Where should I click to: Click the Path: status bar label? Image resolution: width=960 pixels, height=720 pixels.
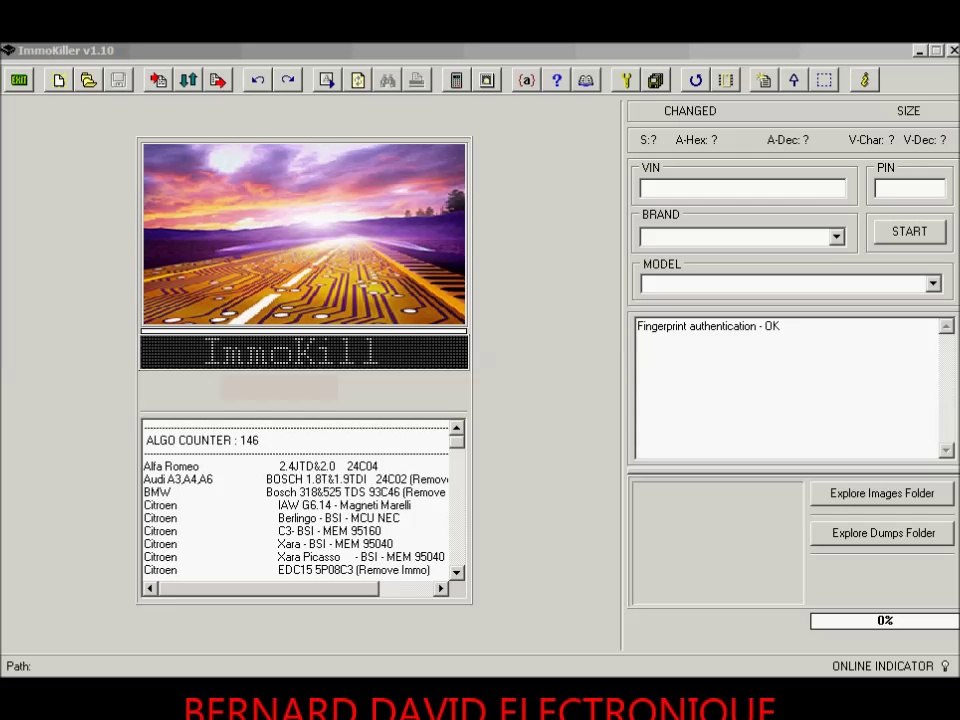click(x=18, y=666)
